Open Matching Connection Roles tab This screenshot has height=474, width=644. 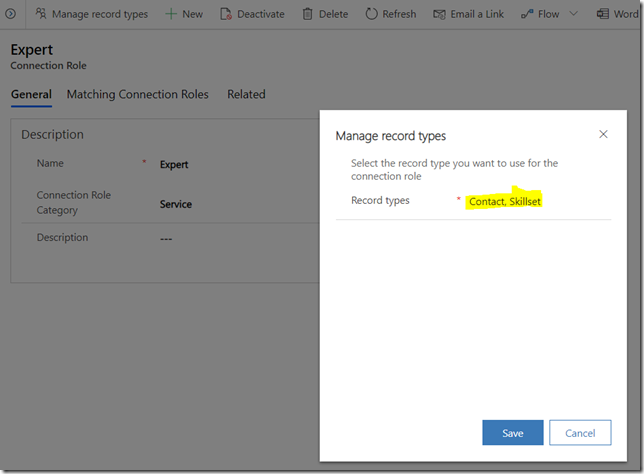pos(138,94)
